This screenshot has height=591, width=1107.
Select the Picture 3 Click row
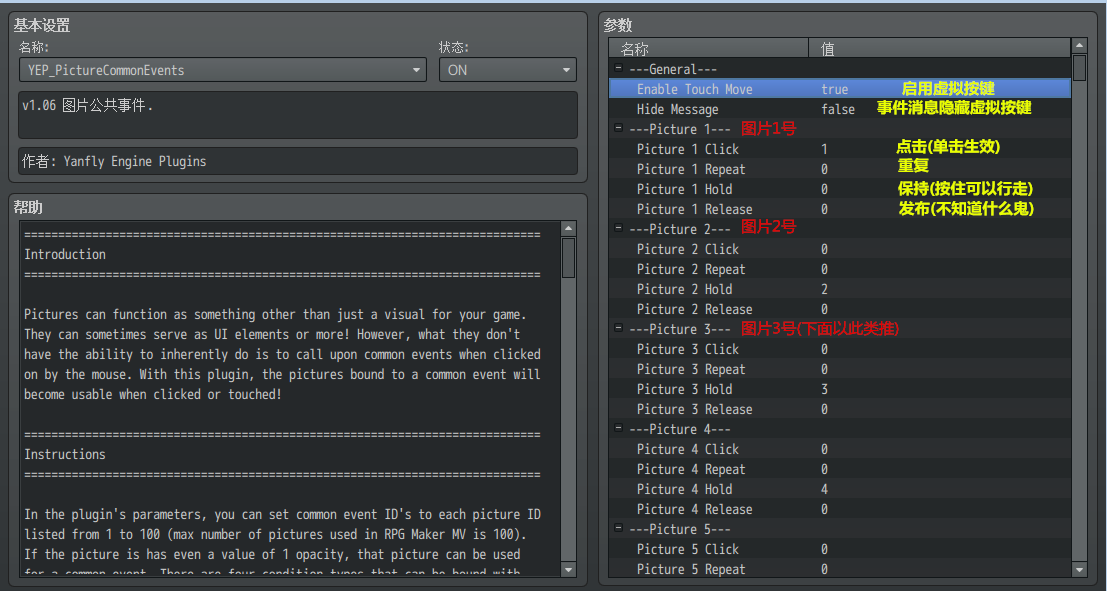(840, 349)
